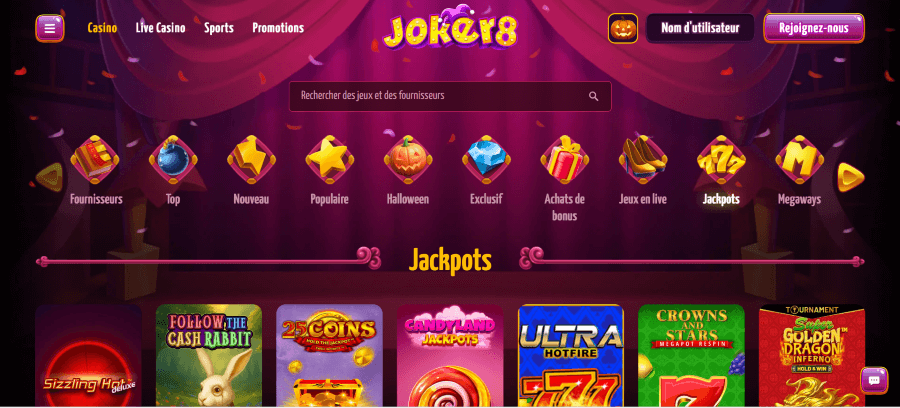The width and height of the screenshot is (900, 408).
Task: Select the Jeux en live shoes category
Action: [643, 159]
